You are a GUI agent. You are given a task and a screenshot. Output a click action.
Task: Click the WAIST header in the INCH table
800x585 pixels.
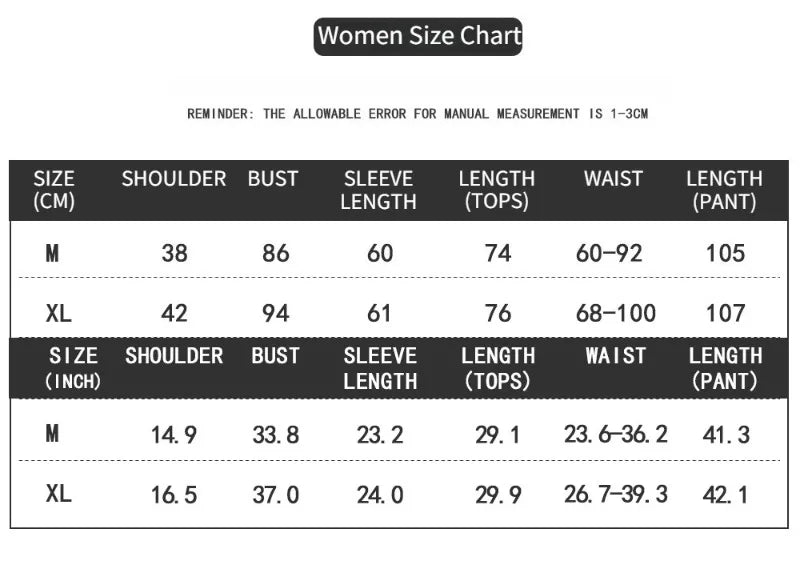coord(616,356)
